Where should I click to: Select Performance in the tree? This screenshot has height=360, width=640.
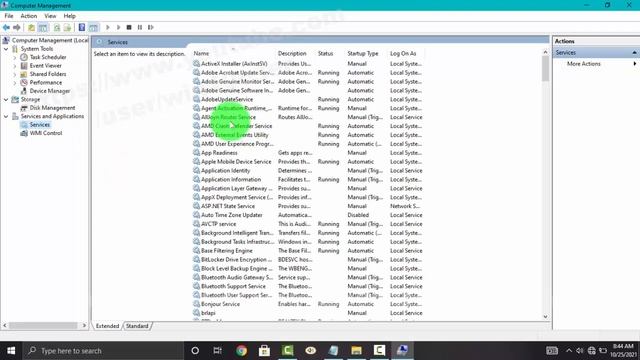click(46, 82)
